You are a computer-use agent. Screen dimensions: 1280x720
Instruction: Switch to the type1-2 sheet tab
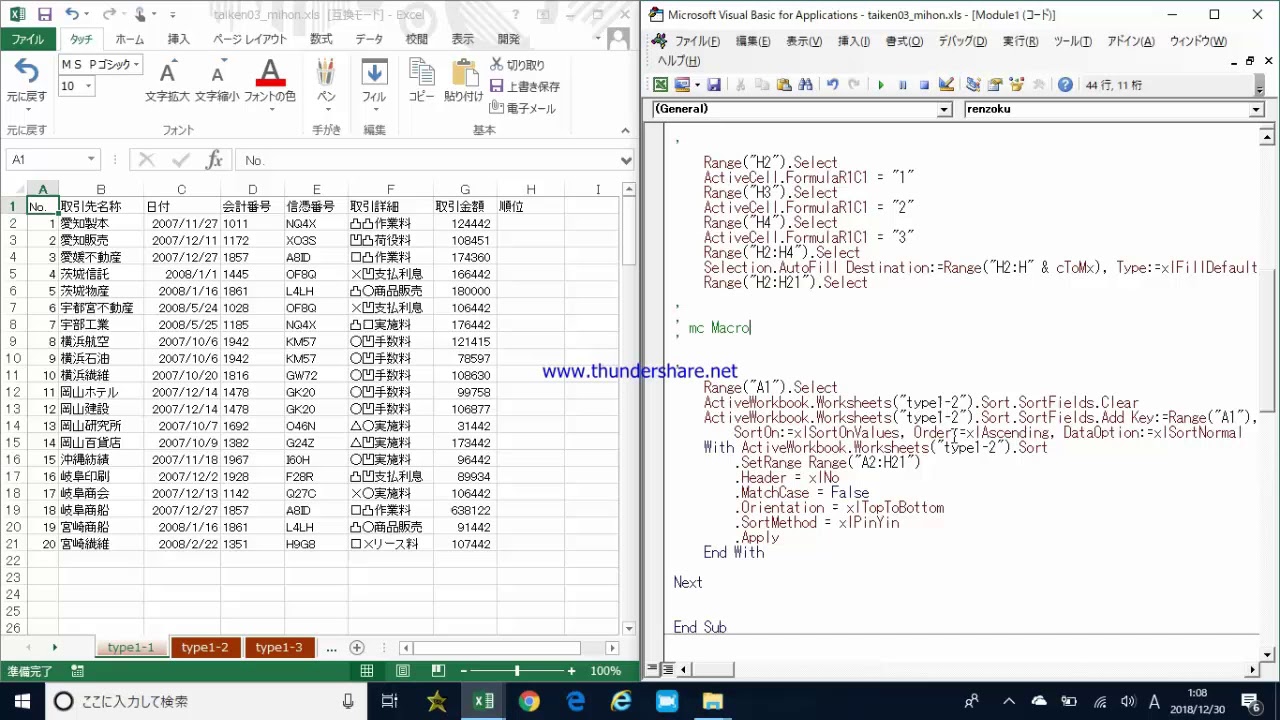click(x=204, y=648)
